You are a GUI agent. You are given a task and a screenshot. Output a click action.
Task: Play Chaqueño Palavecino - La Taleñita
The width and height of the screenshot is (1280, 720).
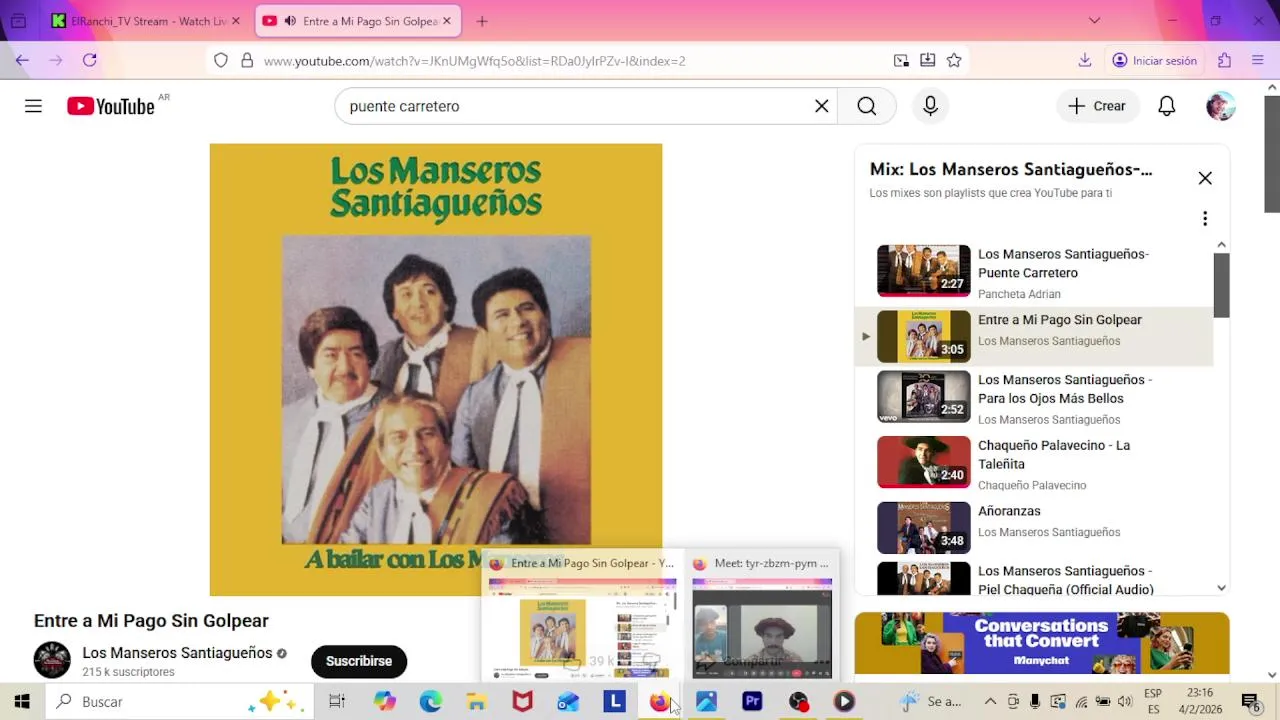coord(1034,463)
